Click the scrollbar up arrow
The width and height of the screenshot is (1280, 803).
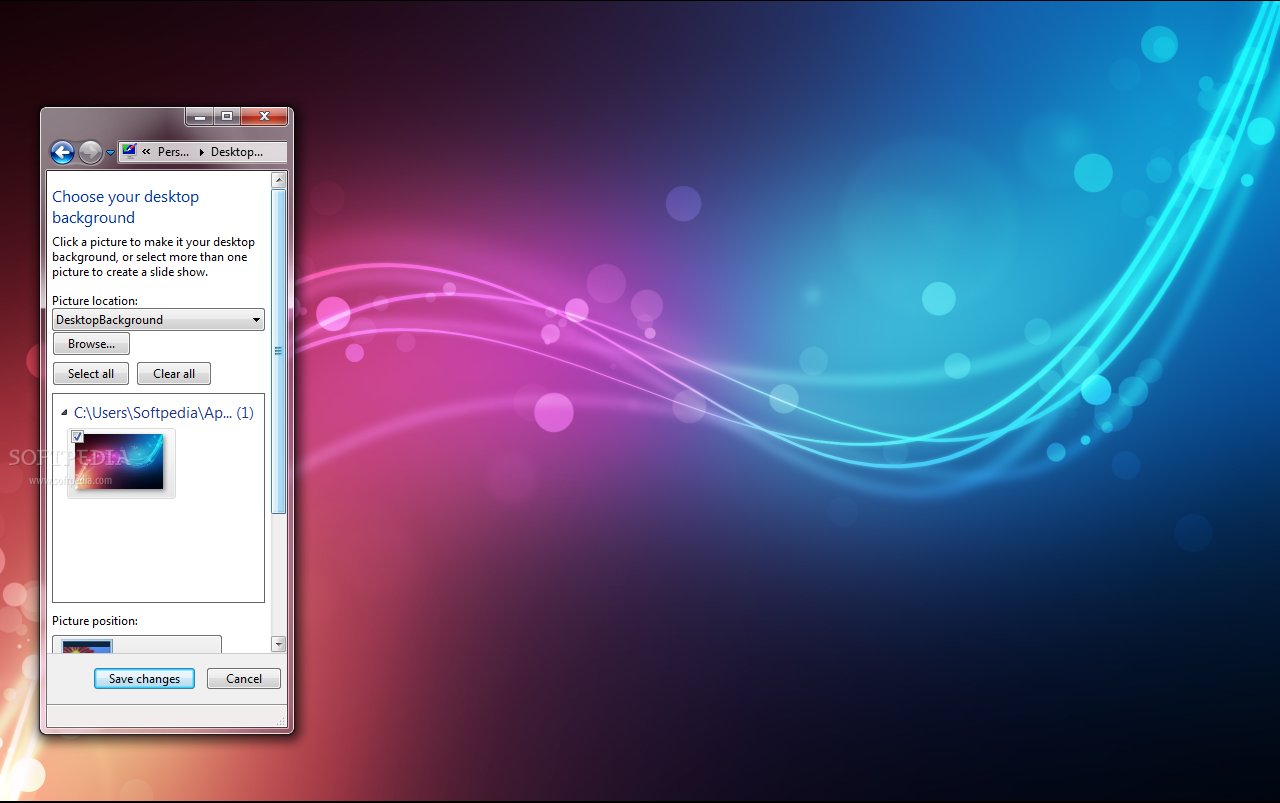pos(279,180)
